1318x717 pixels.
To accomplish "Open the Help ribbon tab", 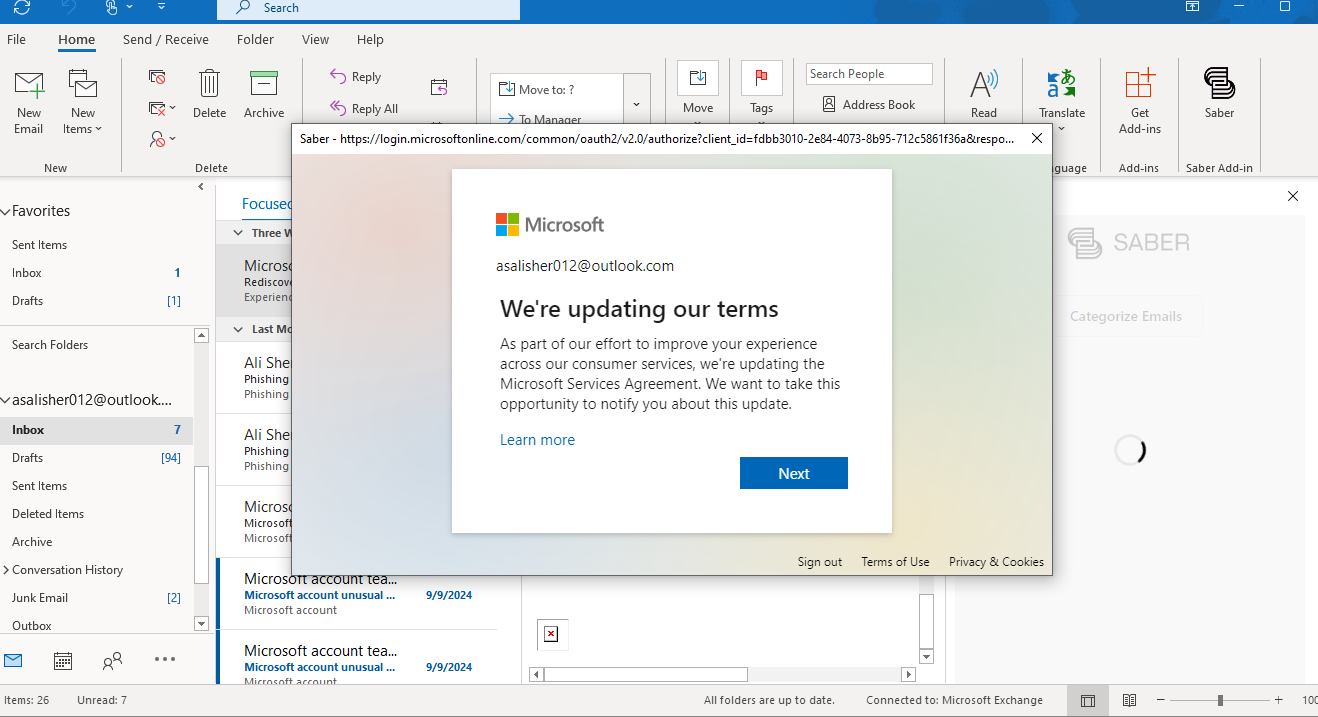I will 370,39.
